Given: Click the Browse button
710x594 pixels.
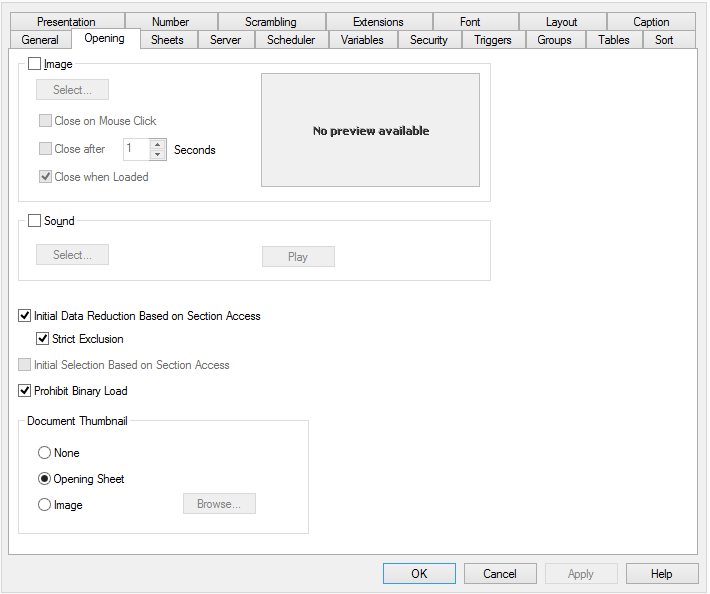Looking at the screenshot, I should (219, 503).
